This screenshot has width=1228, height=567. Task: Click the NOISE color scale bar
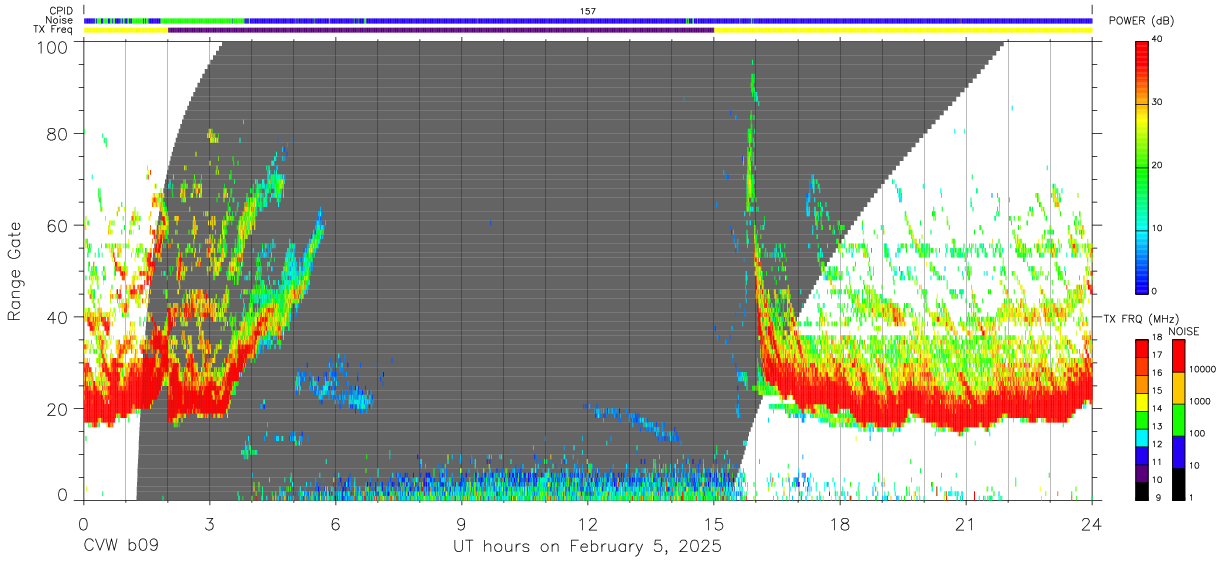[x=1179, y=419]
